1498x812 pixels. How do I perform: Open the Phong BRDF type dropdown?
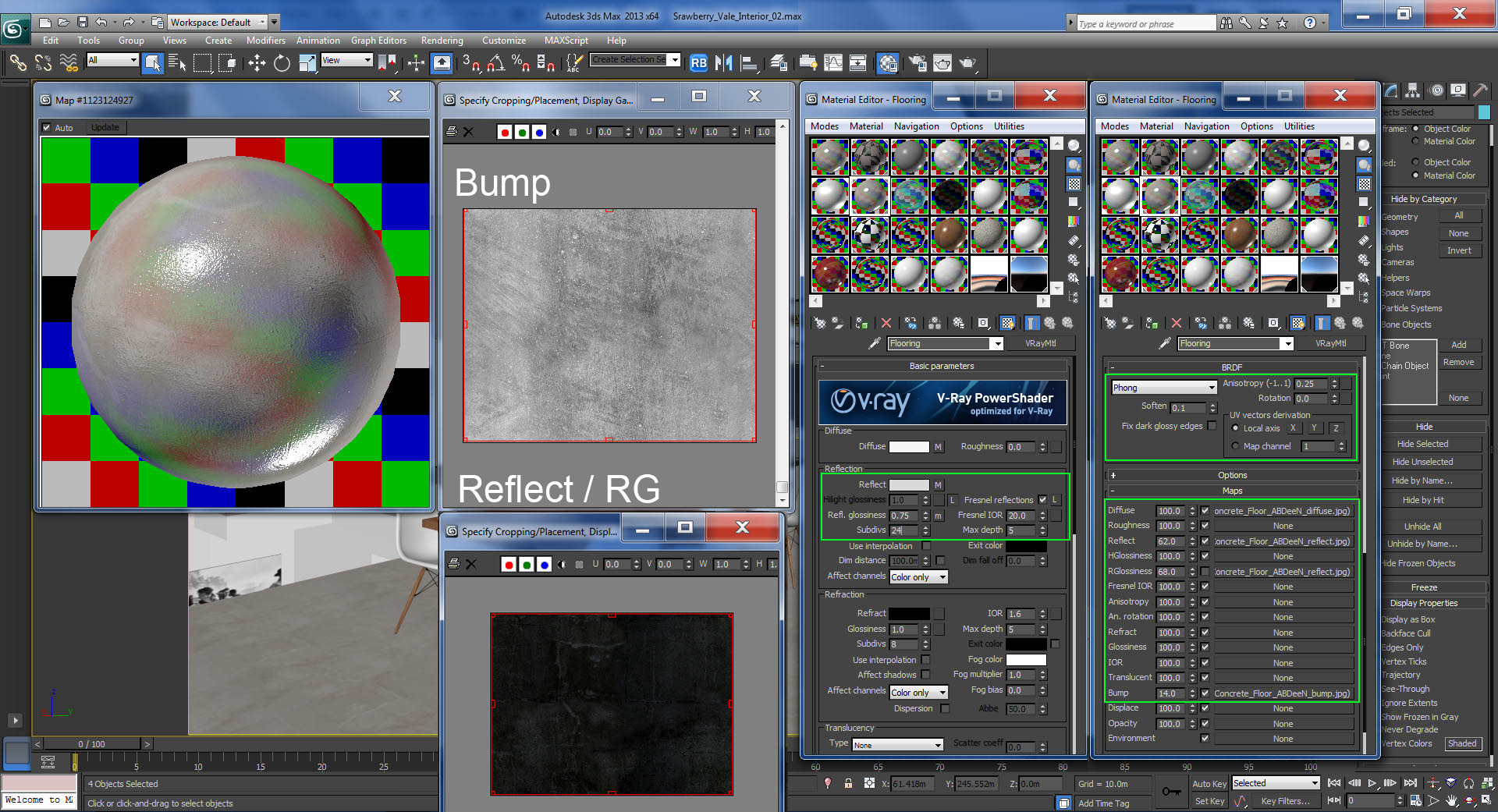click(x=1163, y=388)
